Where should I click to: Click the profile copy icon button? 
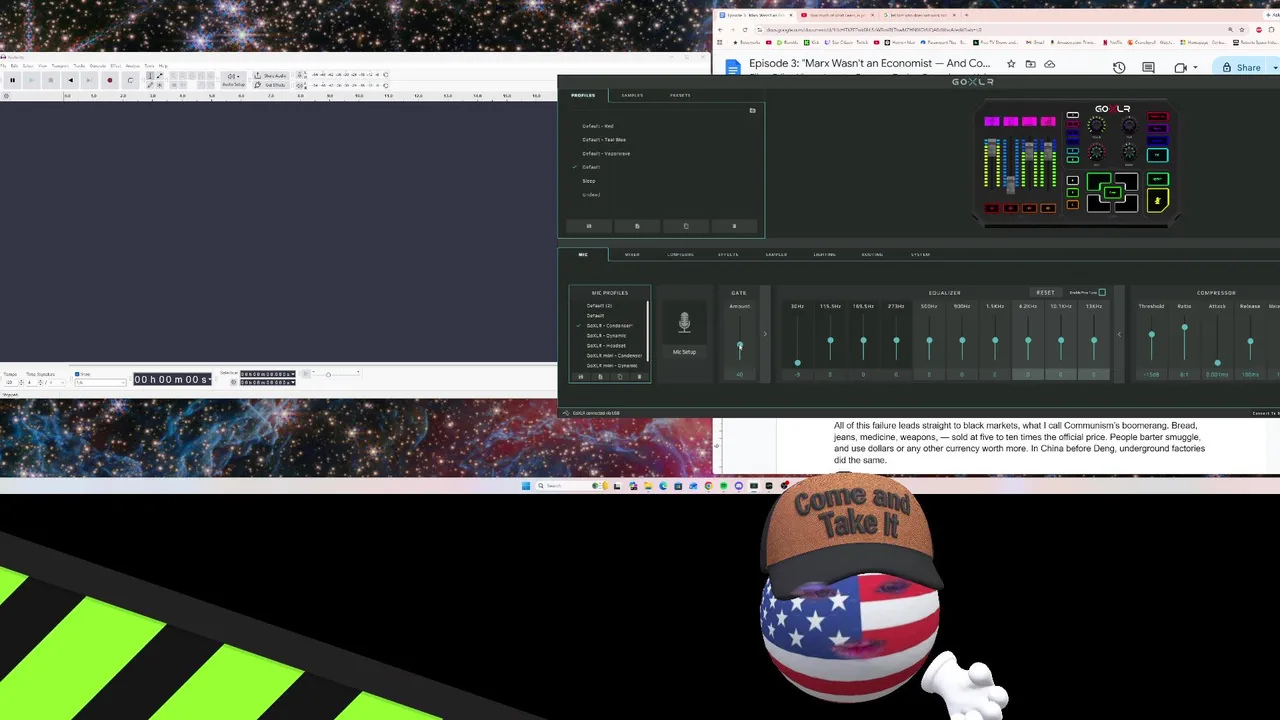(x=685, y=226)
